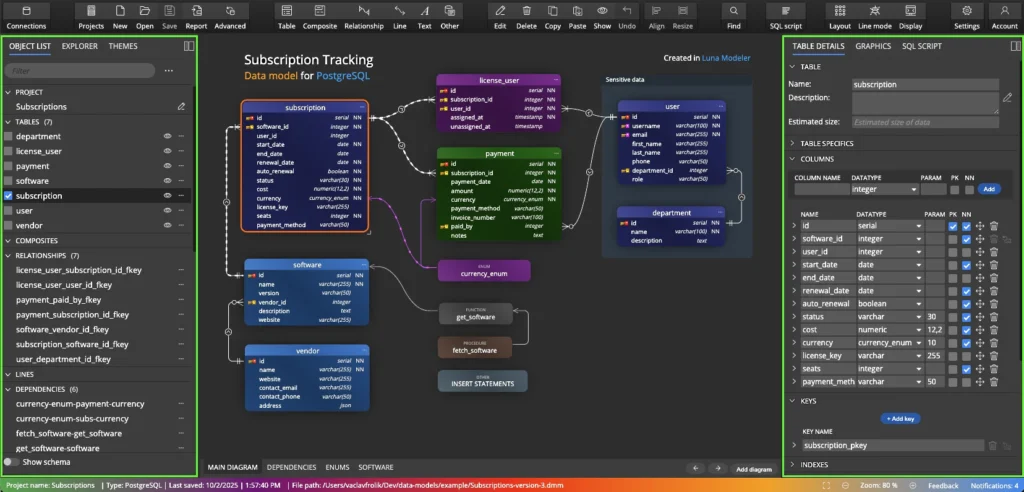Edit the Subscriptions project with pencil icon
Screen dimensions: 1024x492
tap(181, 106)
